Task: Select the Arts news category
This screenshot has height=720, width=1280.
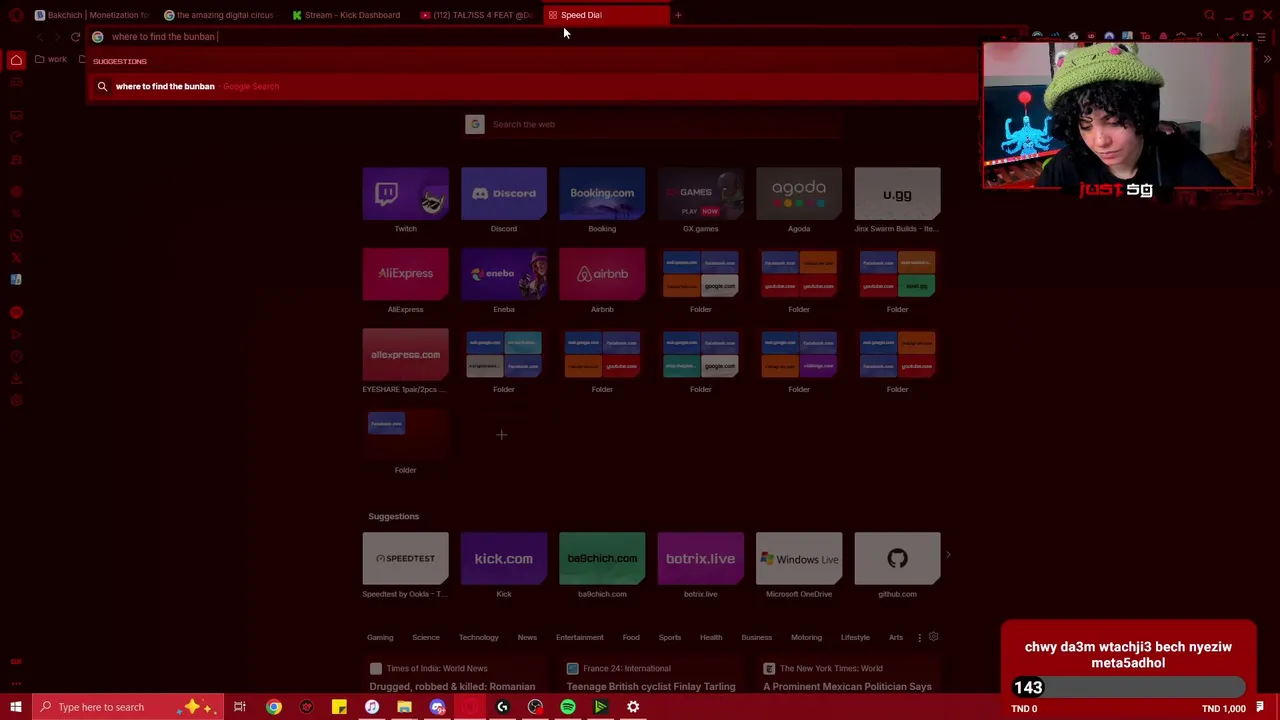Action: pos(896,638)
